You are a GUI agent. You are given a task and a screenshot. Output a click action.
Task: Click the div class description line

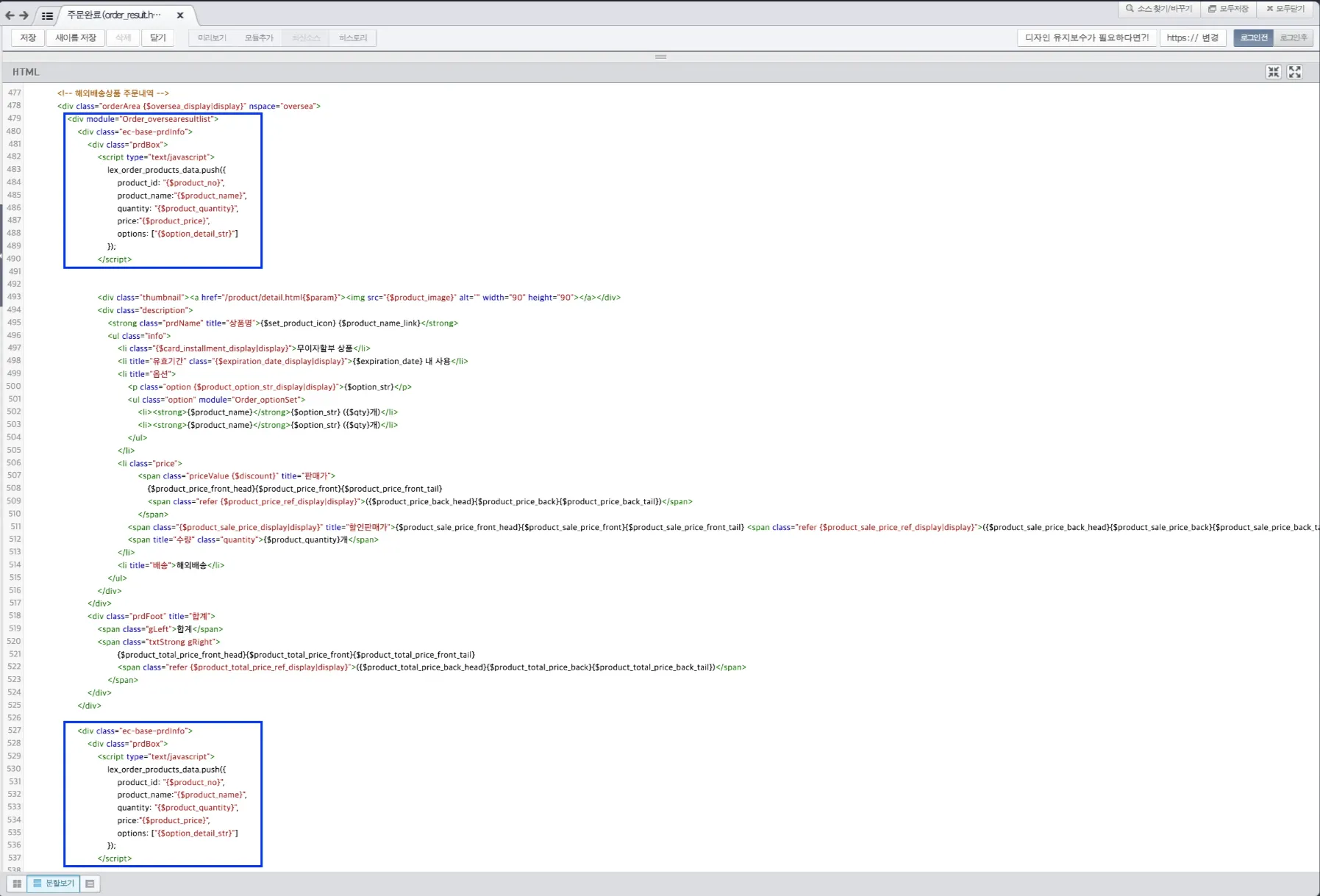[x=146, y=310]
